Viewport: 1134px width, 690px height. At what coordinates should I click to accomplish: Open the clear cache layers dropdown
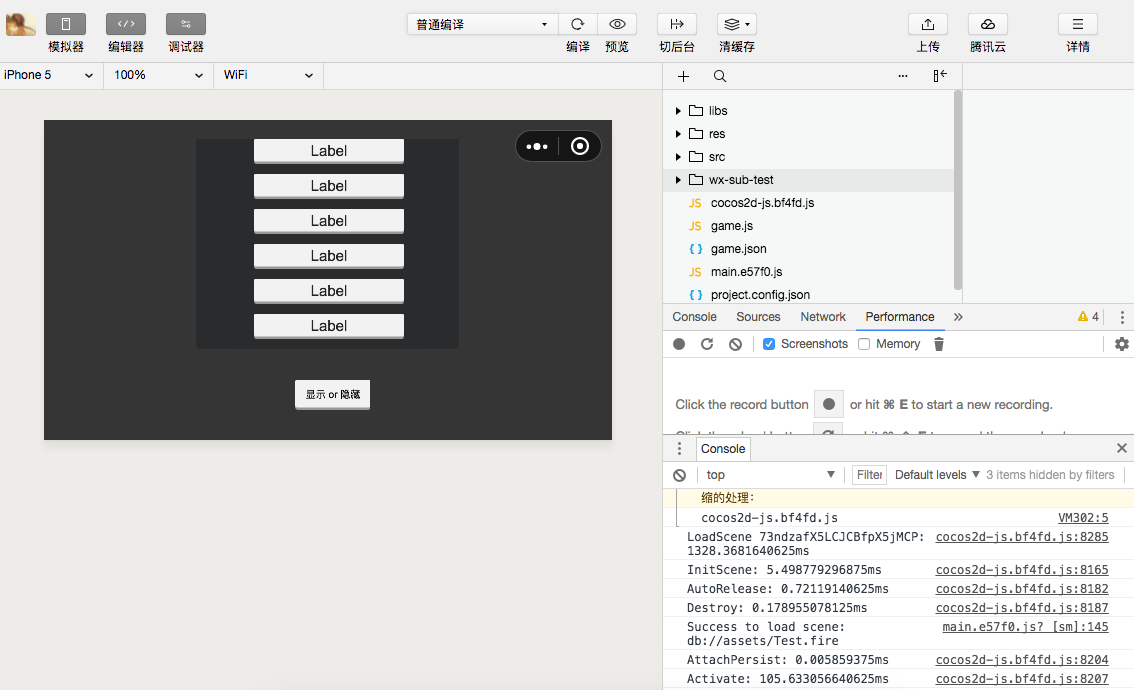click(737, 24)
